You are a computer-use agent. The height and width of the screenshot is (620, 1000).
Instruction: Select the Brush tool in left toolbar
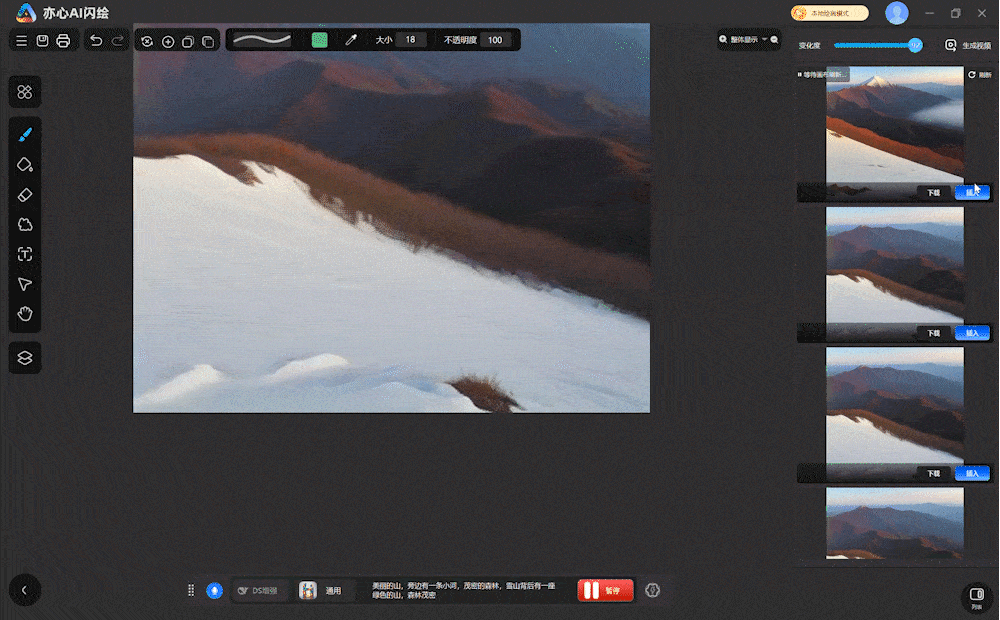pyautogui.click(x=25, y=134)
